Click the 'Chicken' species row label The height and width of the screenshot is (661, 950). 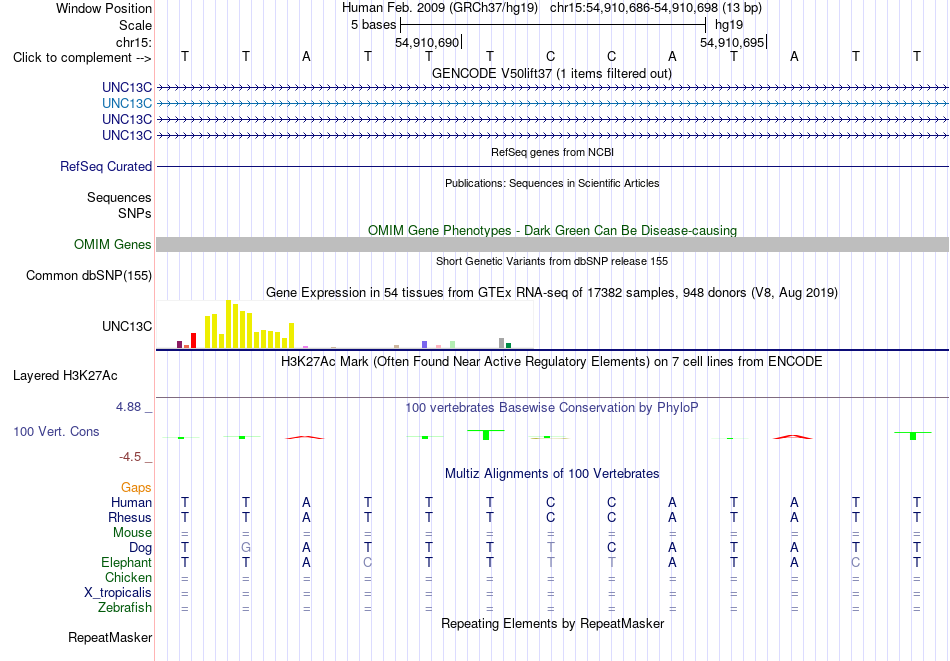click(x=128, y=577)
